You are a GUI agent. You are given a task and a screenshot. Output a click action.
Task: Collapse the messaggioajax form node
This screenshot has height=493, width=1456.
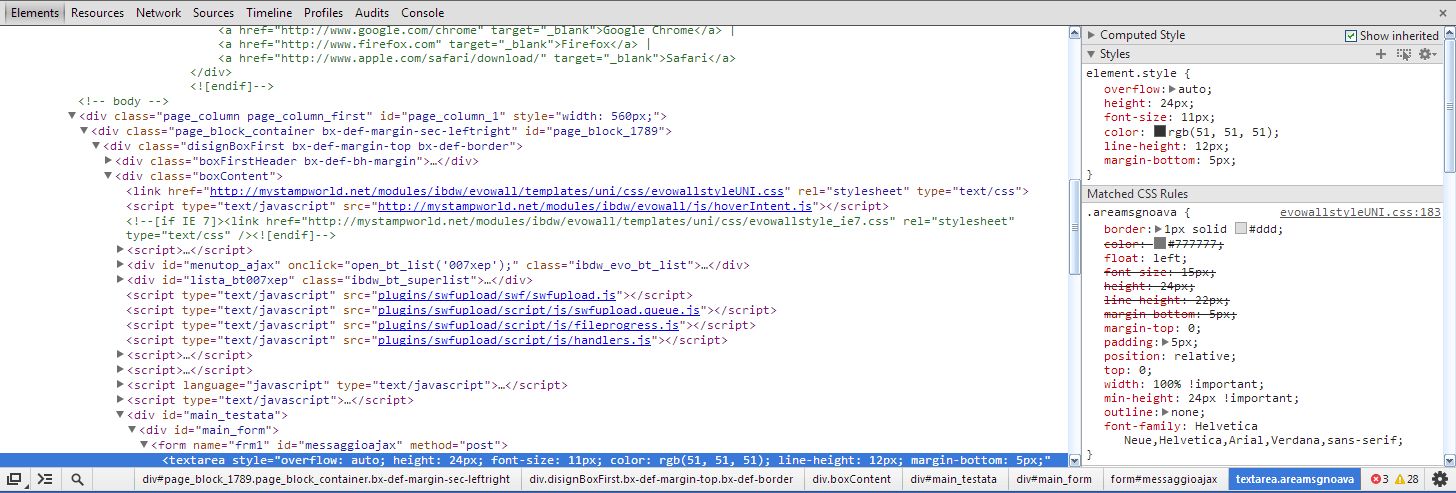pos(144,445)
